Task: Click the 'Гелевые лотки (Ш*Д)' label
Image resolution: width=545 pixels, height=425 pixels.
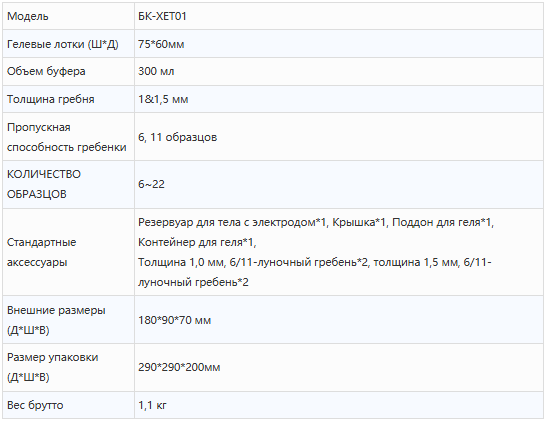Action: [63, 44]
